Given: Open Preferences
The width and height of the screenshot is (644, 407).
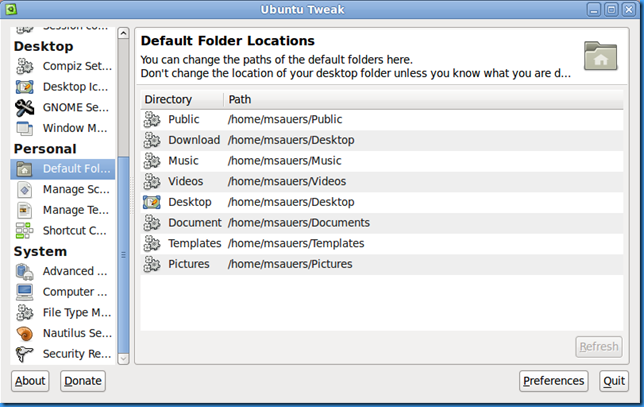Looking at the screenshot, I should 553,381.
